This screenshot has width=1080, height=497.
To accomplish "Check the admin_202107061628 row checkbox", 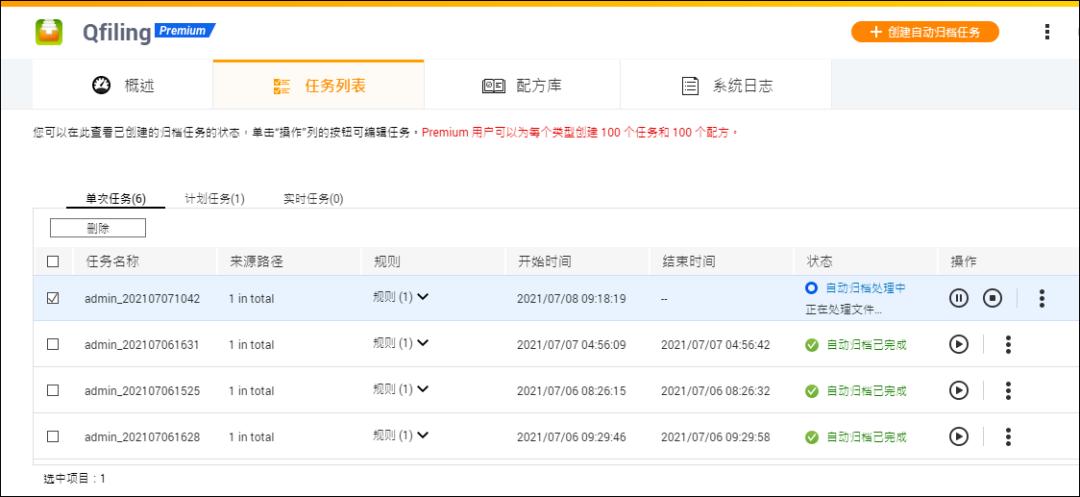I will (53, 436).
